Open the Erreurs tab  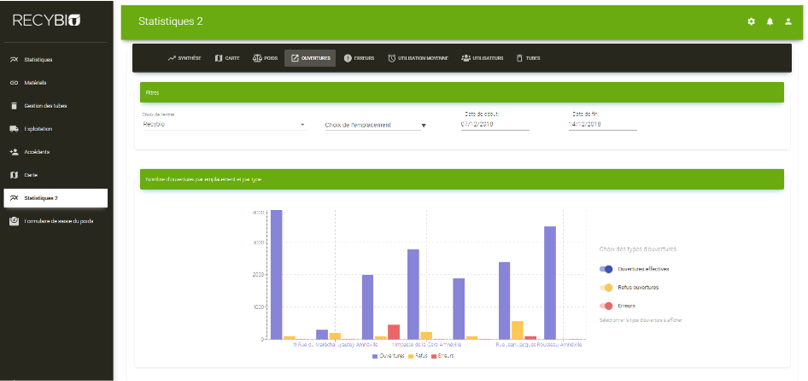pos(359,58)
